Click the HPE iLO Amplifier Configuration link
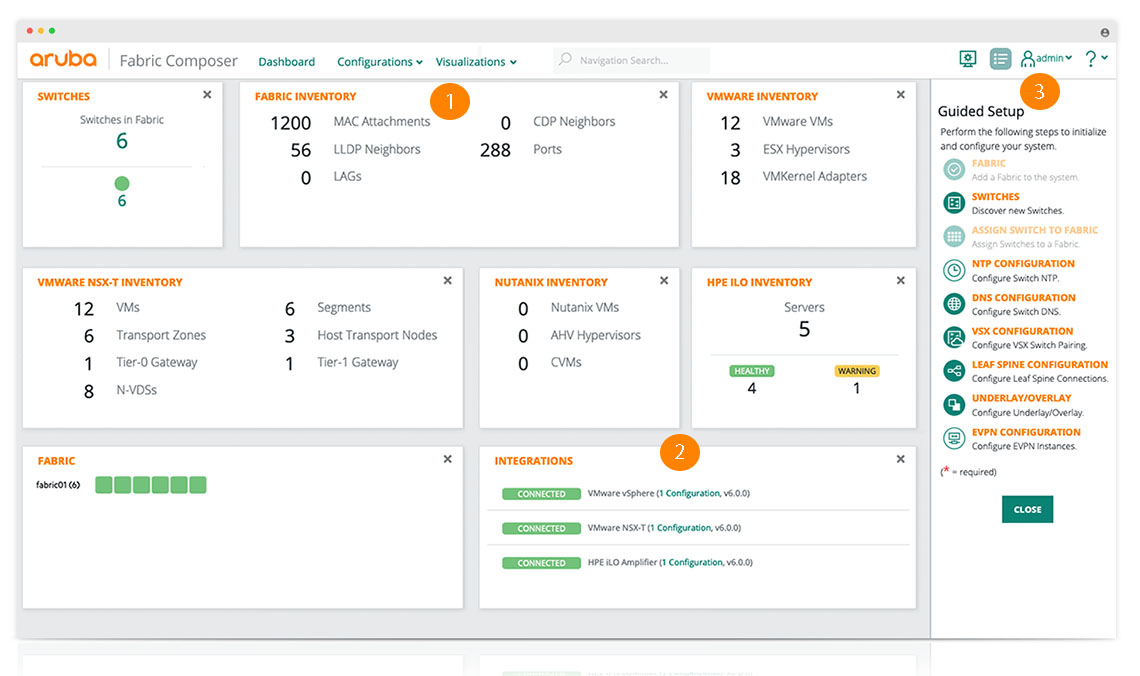This screenshot has height=676, width=1140. tap(692, 563)
